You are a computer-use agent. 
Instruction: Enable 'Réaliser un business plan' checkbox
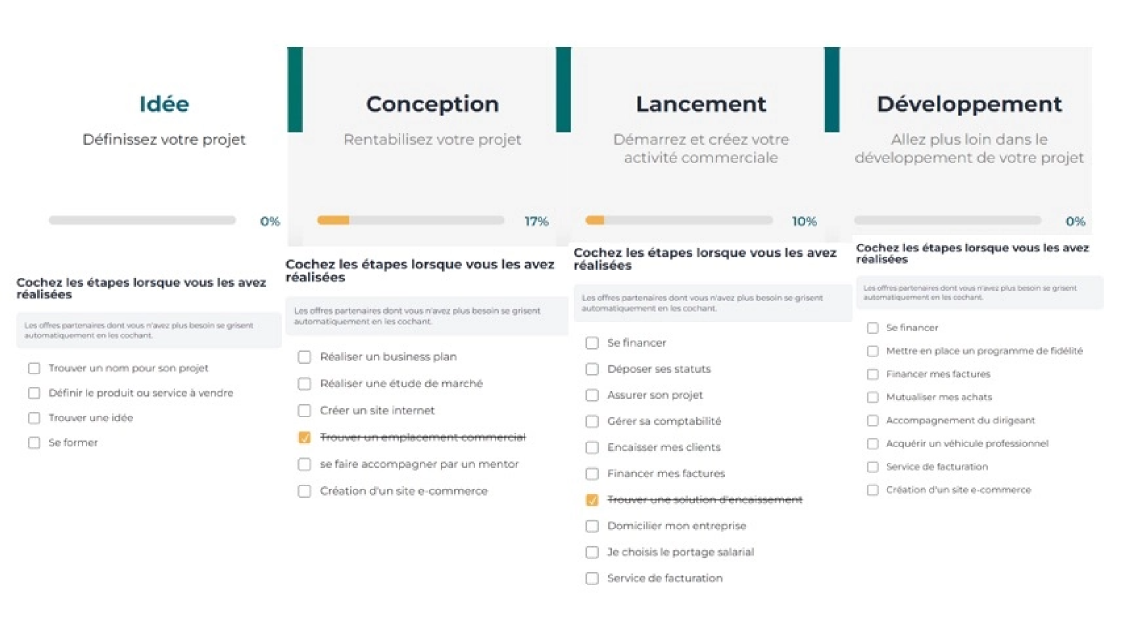[x=305, y=357]
